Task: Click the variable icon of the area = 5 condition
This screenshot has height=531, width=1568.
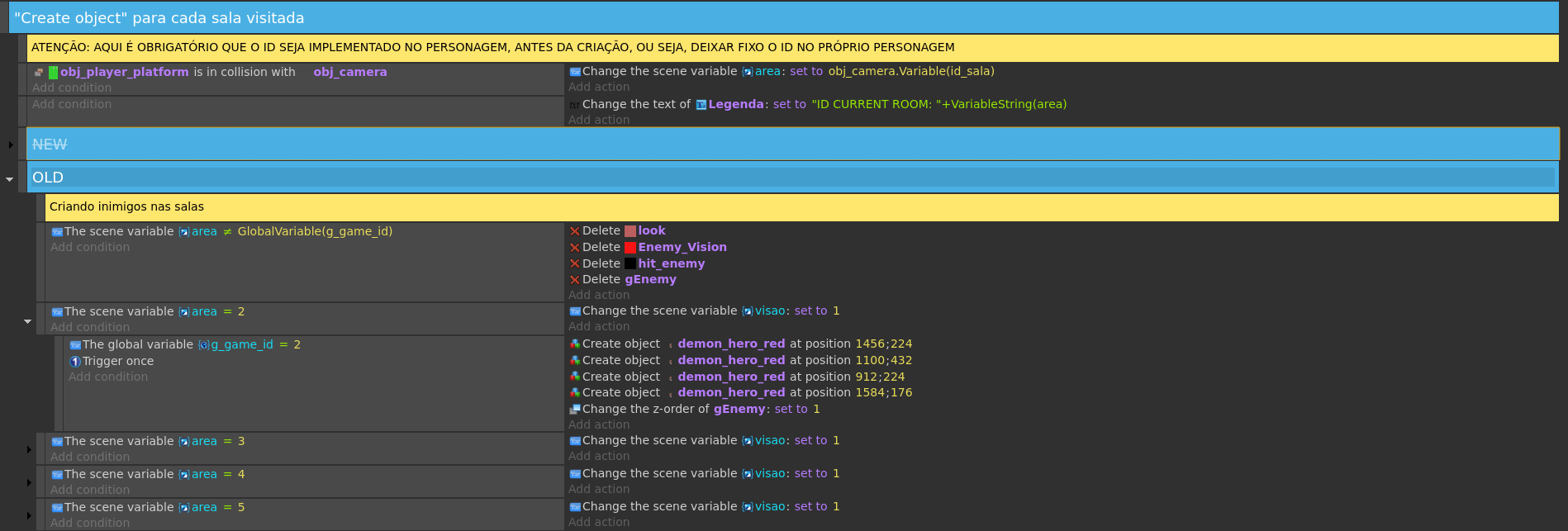Action: [57, 508]
